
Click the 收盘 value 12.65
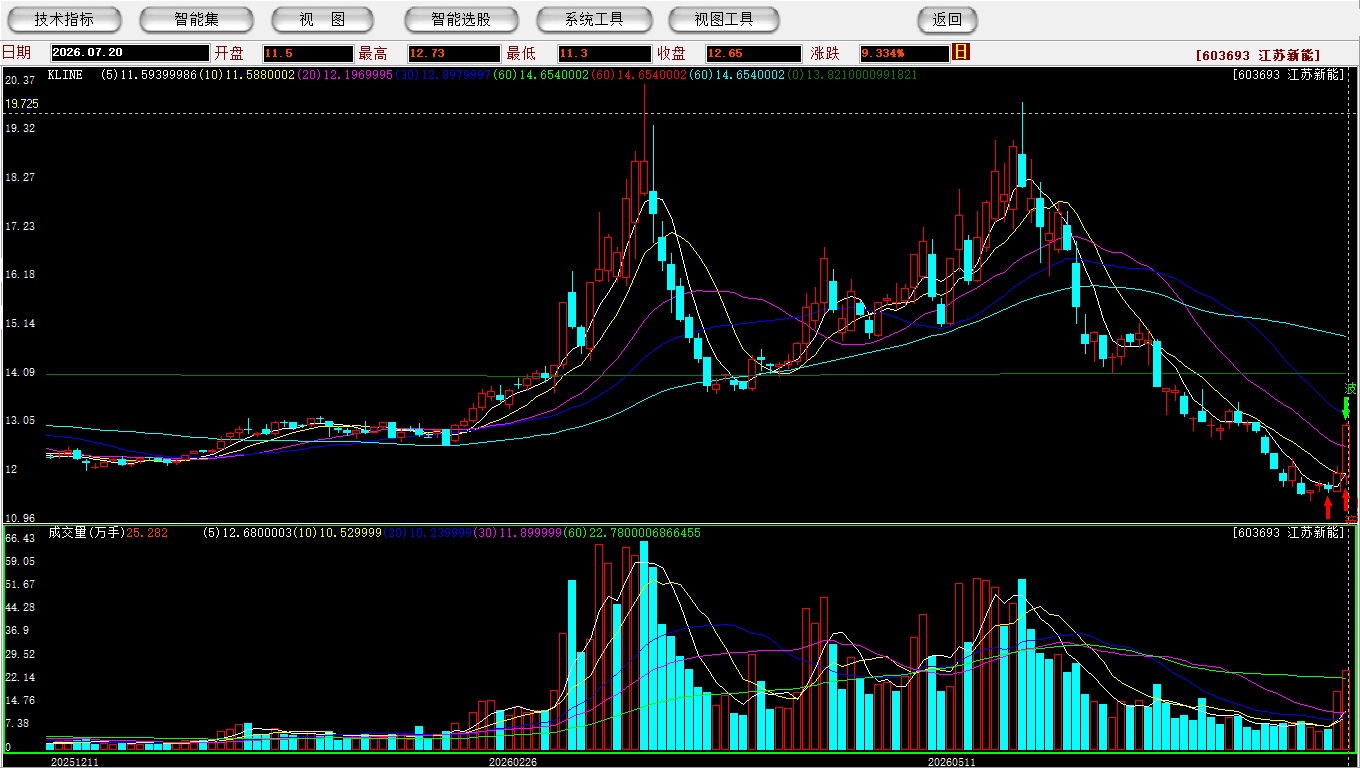tap(753, 53)
